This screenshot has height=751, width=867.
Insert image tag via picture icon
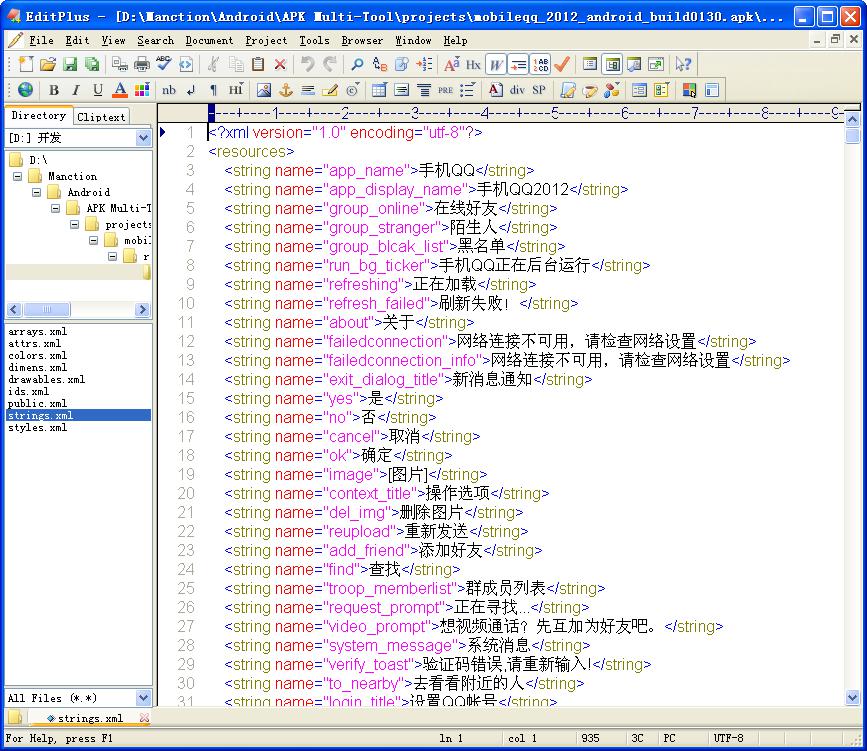coord(264,90)
